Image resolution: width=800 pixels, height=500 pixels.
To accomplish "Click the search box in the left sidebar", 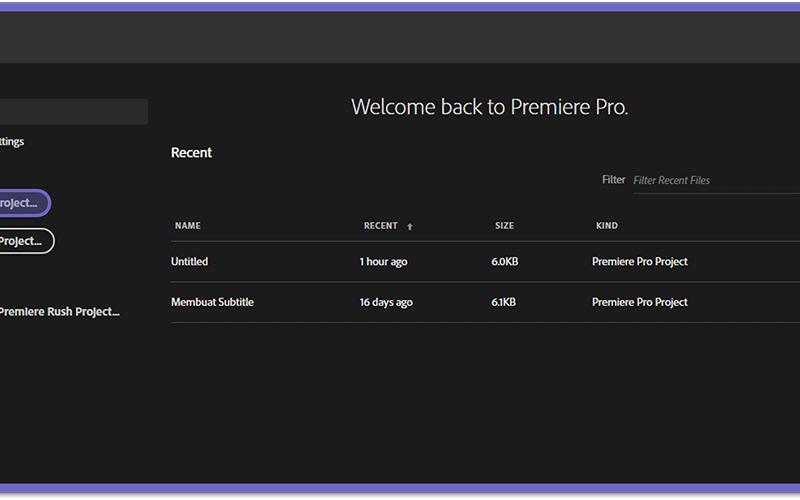I will (74, 112).
